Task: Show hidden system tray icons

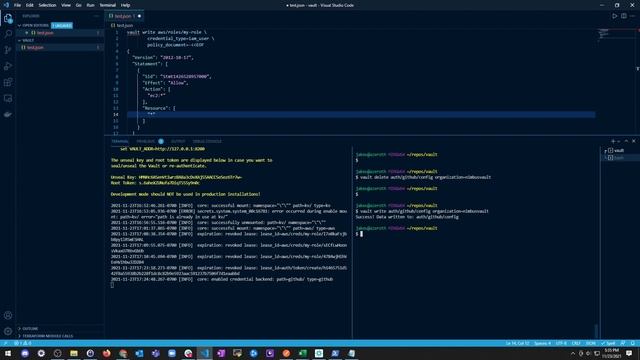Action: (x=573, y=353)
